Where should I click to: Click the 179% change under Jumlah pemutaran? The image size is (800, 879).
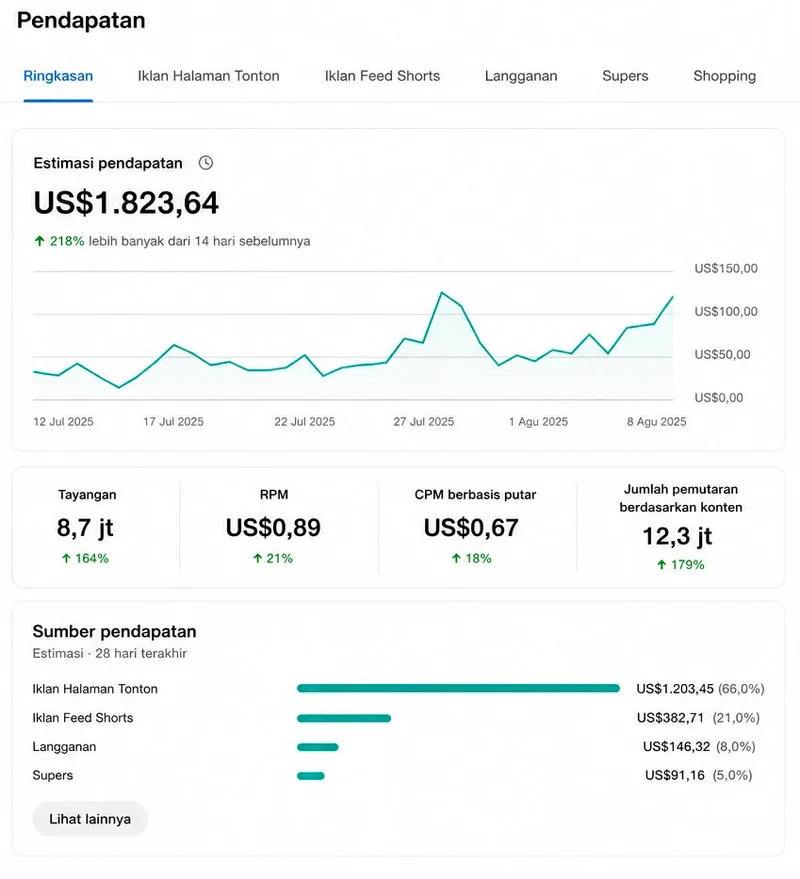(681, 565)
